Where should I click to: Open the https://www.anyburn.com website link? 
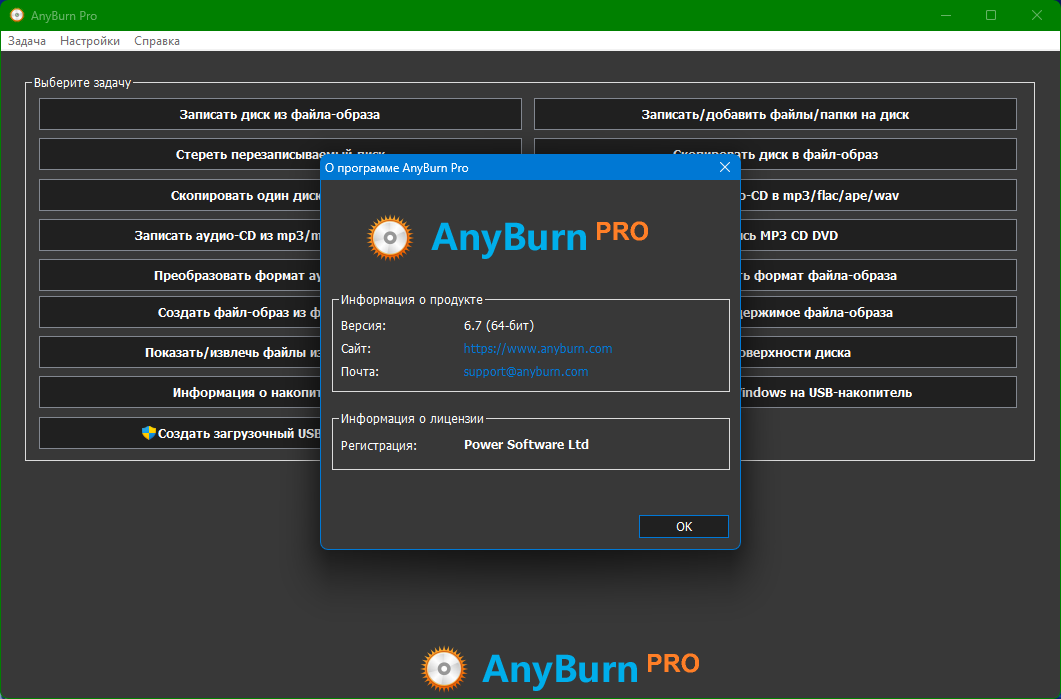pos(537,349)
